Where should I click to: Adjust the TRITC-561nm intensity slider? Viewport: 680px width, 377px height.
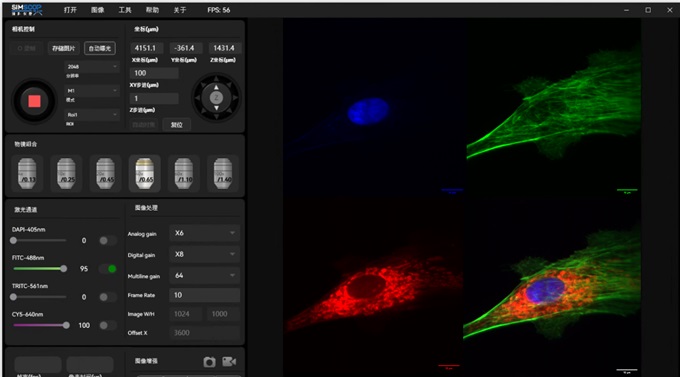point(39,297)
